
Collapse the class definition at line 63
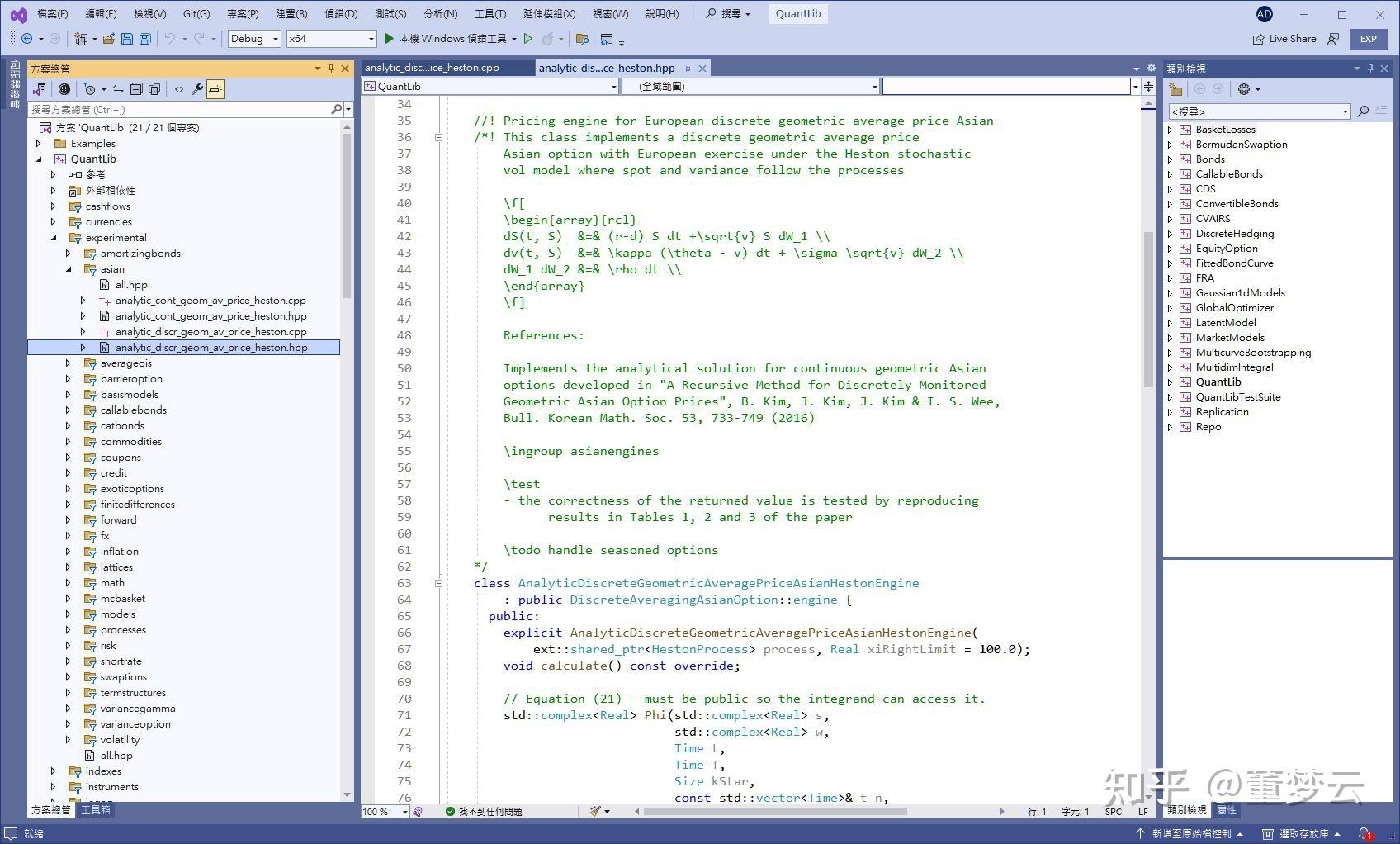(439, 583)
